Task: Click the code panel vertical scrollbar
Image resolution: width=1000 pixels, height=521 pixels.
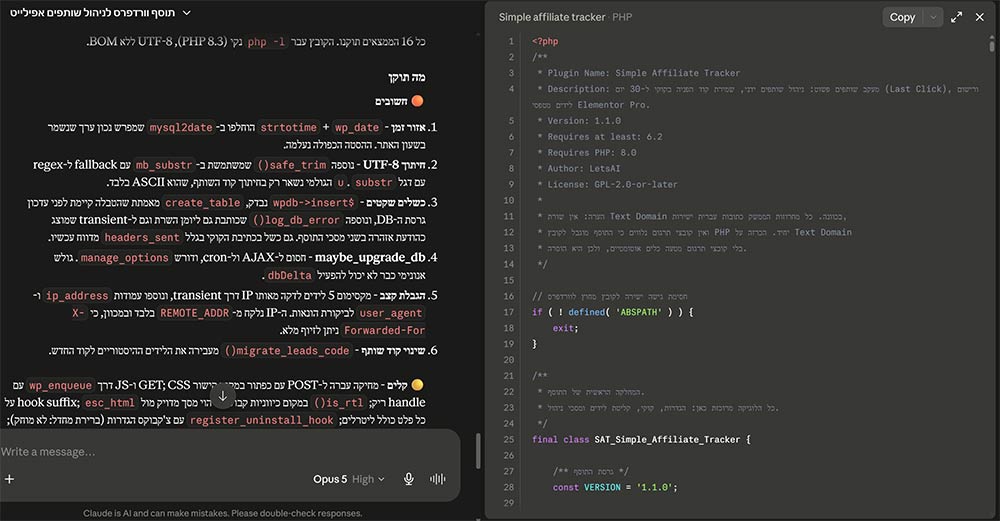Action: pyautogui.click(x=992, y=45)
